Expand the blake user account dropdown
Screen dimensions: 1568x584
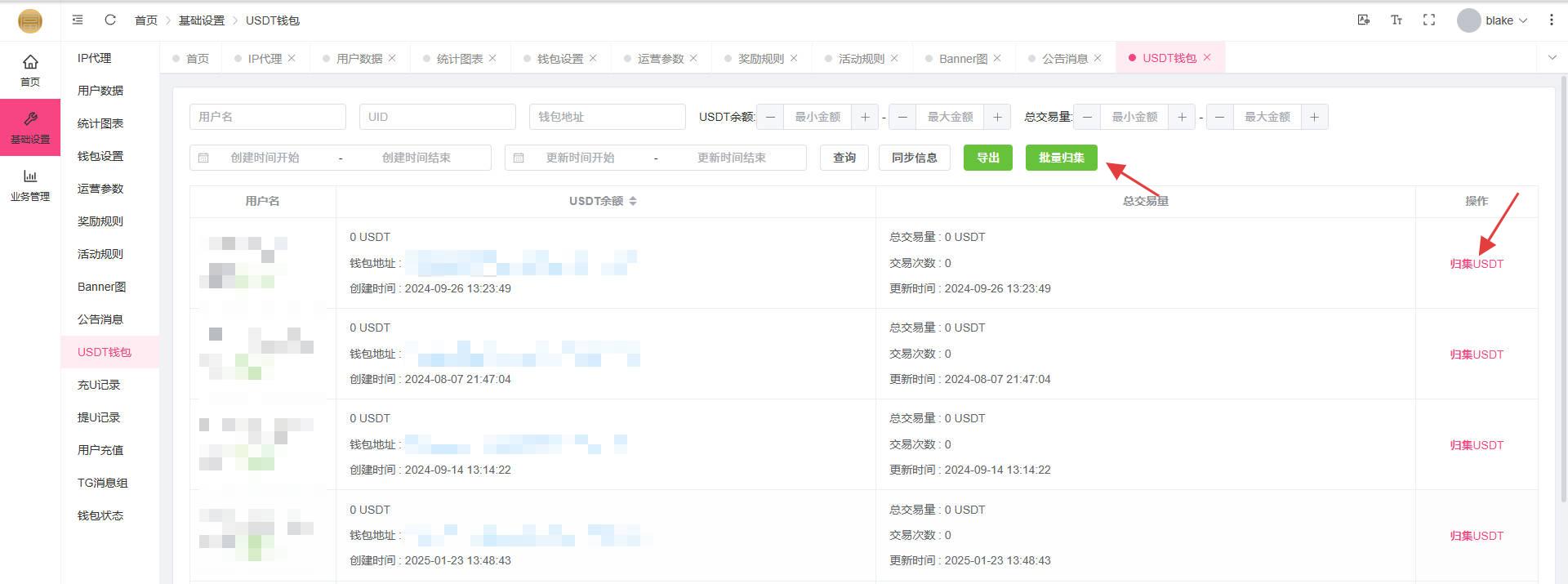[x=1493, y=20]
